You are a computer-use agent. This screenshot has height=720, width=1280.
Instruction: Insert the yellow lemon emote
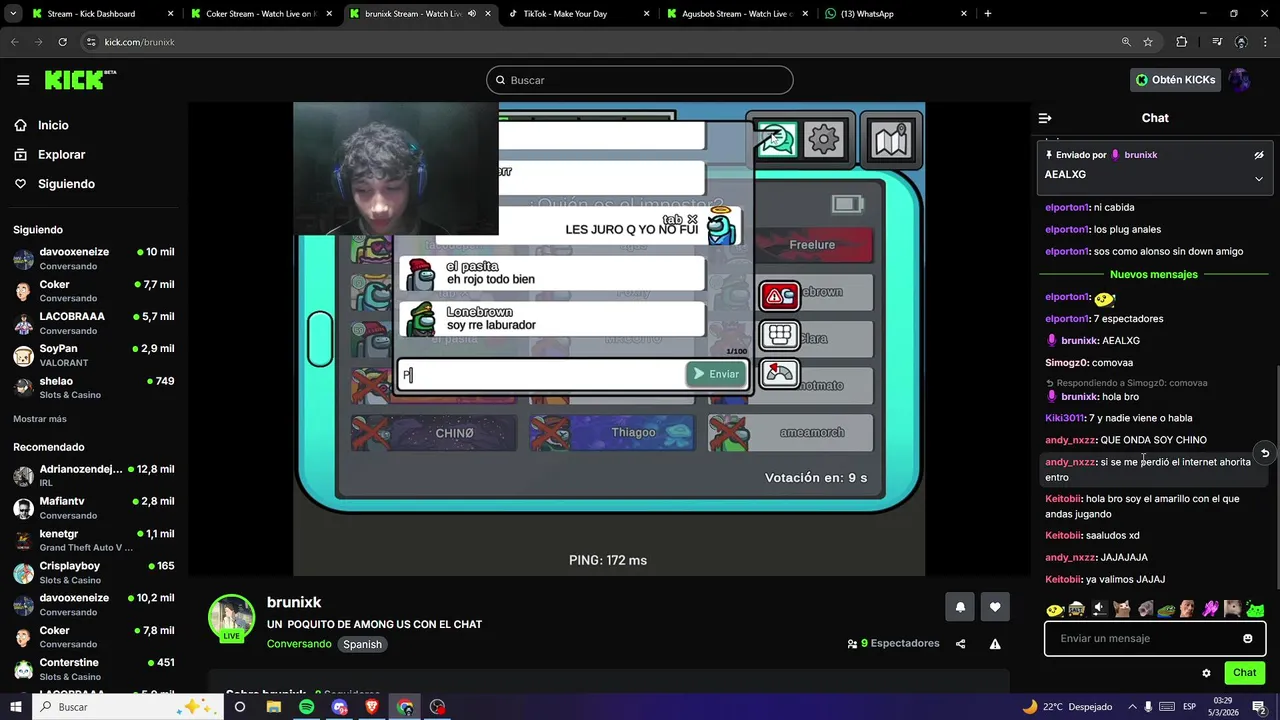coord(1054,609)
